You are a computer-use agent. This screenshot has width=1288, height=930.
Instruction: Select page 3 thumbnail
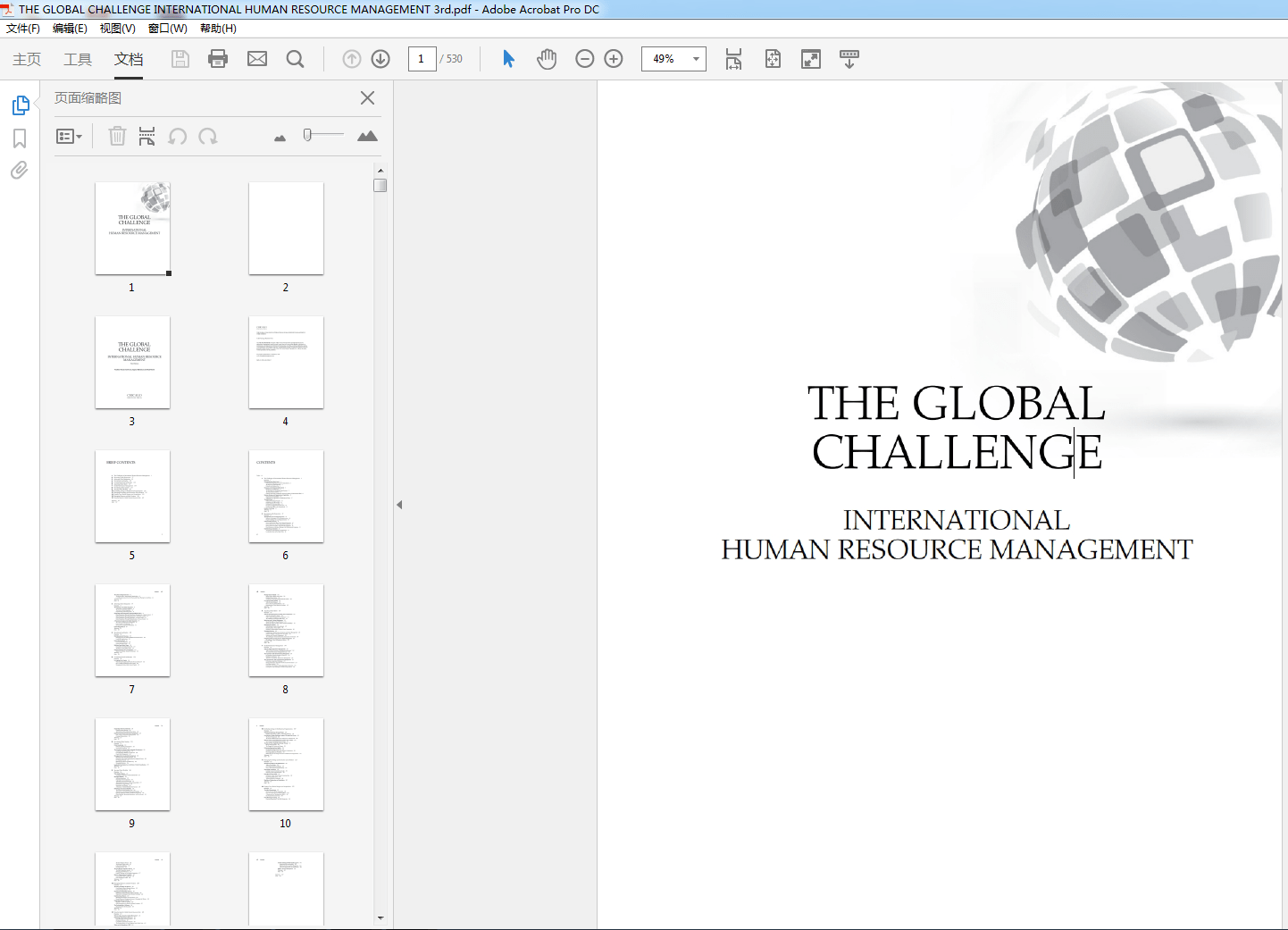[x=133, y=363]
